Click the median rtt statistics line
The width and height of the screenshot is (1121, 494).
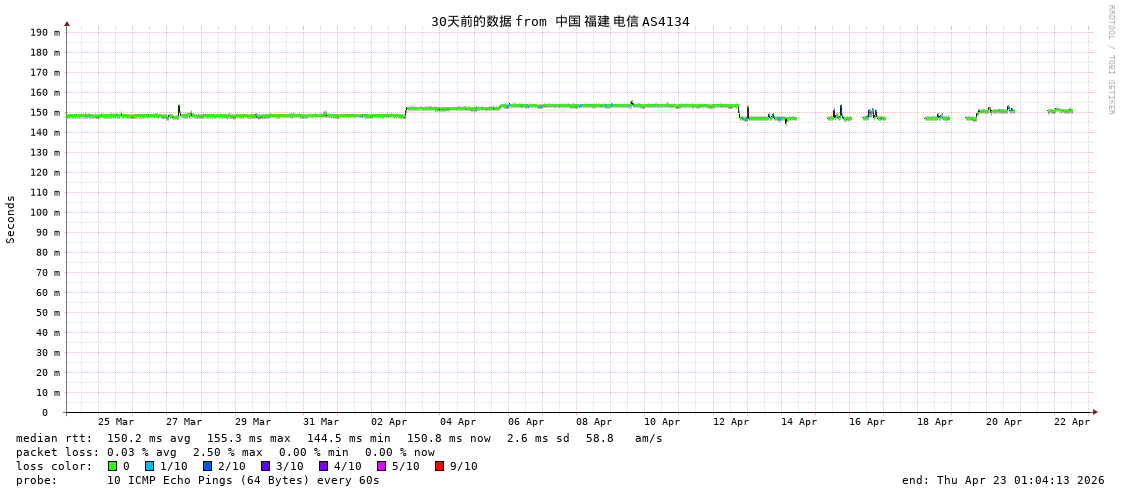point(339,438)
